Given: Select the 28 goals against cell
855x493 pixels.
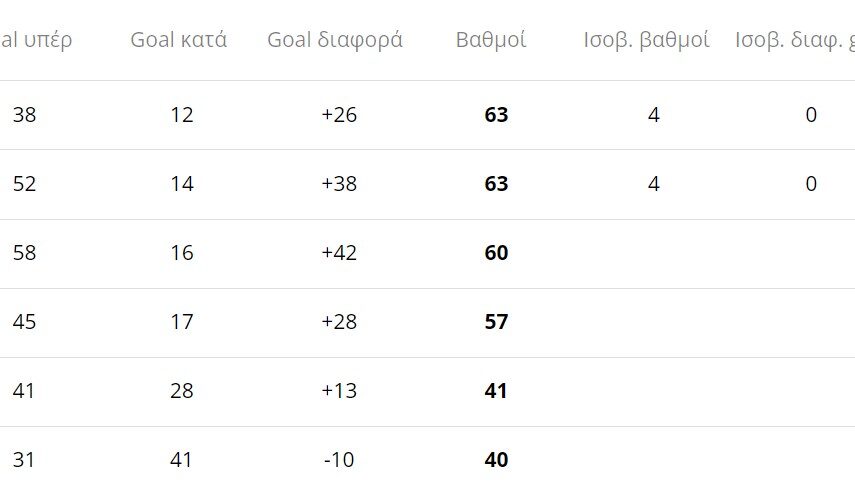Looking at the screenshot, I should 182,391.
